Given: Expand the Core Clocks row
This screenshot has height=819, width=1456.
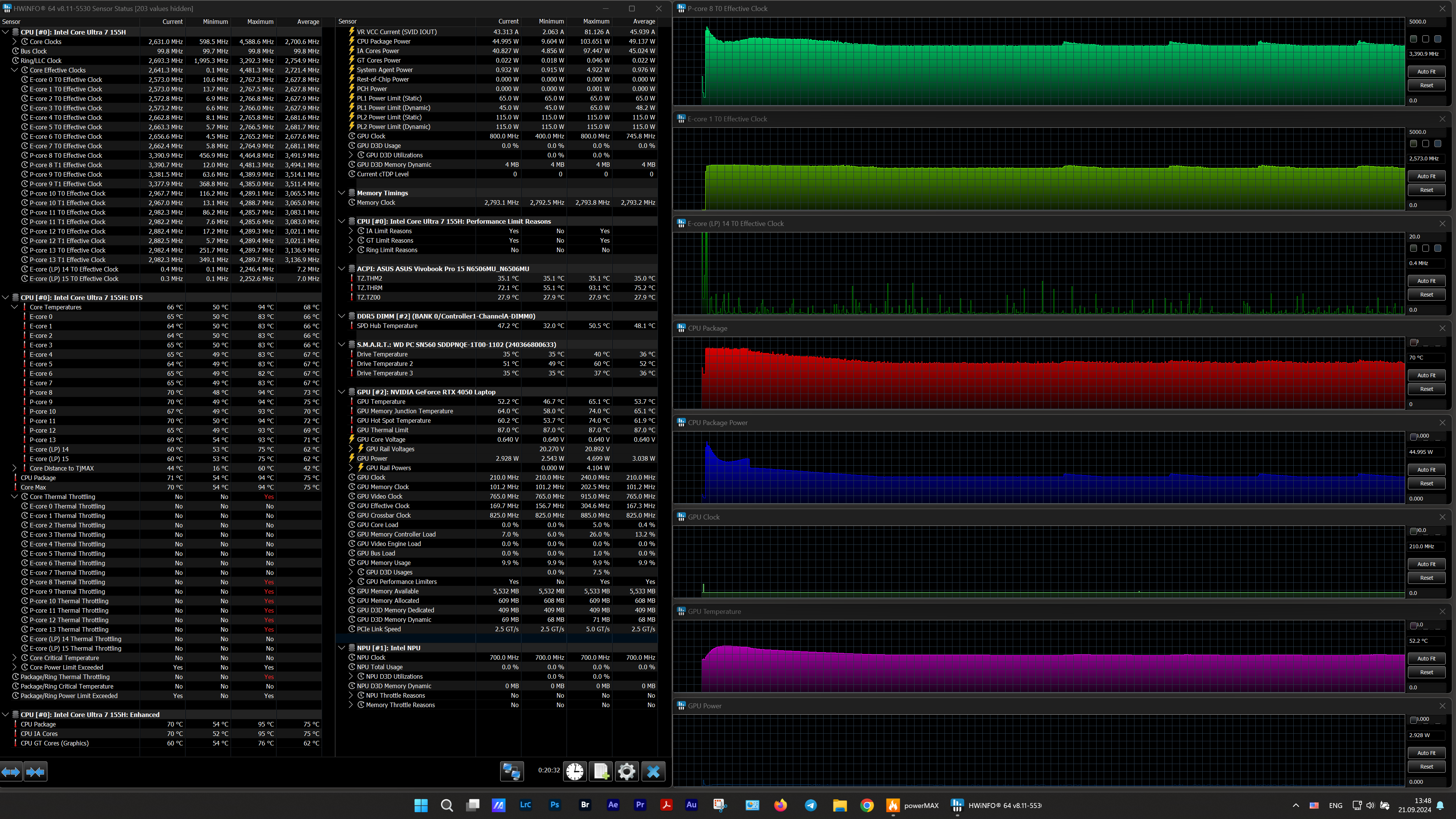Looking at the screenshot, I should 15,42.
